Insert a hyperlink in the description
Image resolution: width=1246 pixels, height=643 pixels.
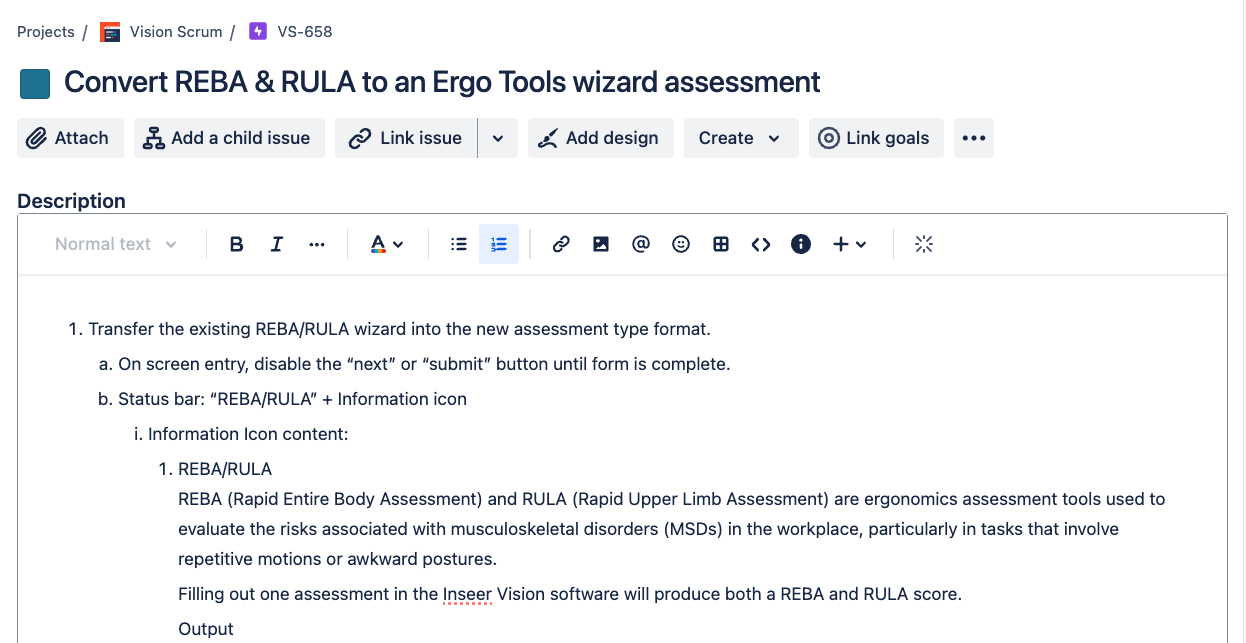(561, 244)
